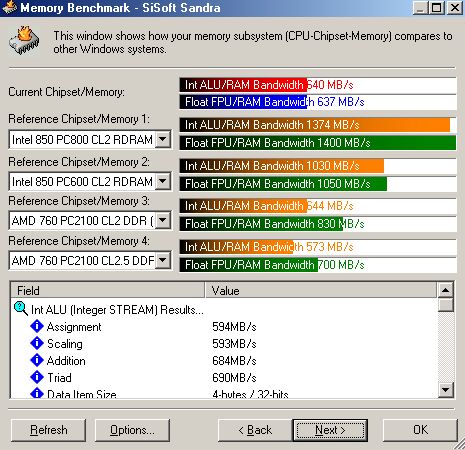Click the info icon next to Assignment
465x450 pixels.
(x=37, y=326)
